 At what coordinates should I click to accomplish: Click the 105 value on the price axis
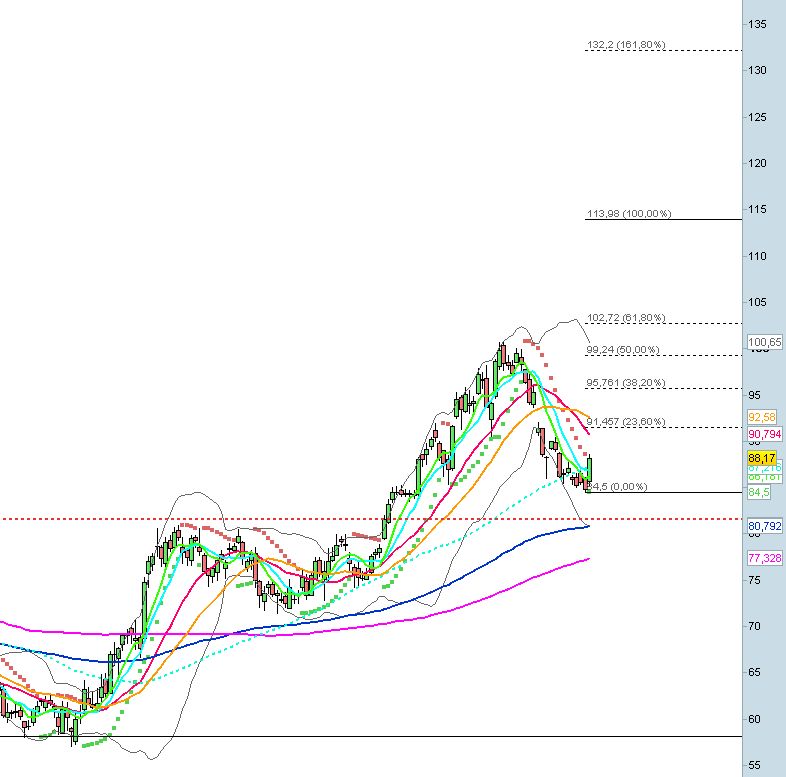click(757, 302)
